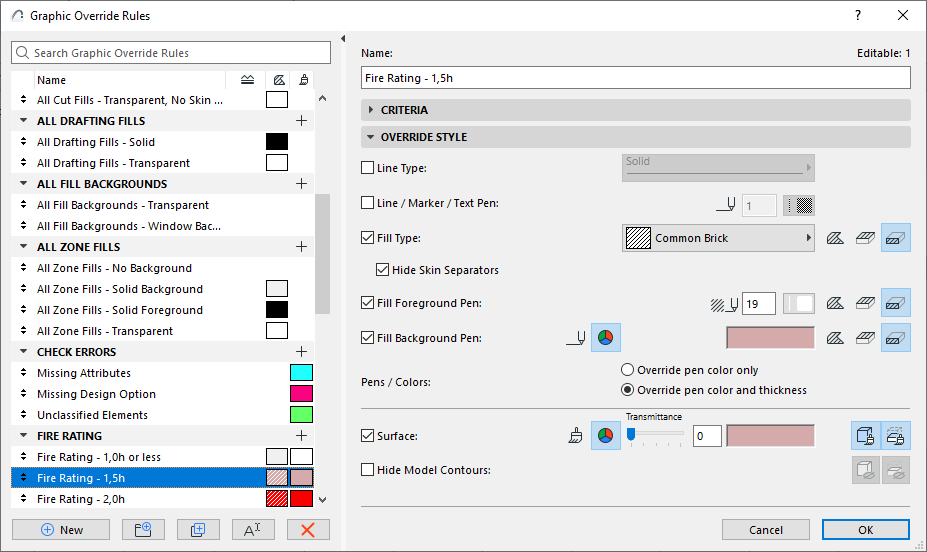The height and width of the screenshot is (552, 927).
Task: Click first Hide Model Contours icon
Action: (x=866, y=470)
